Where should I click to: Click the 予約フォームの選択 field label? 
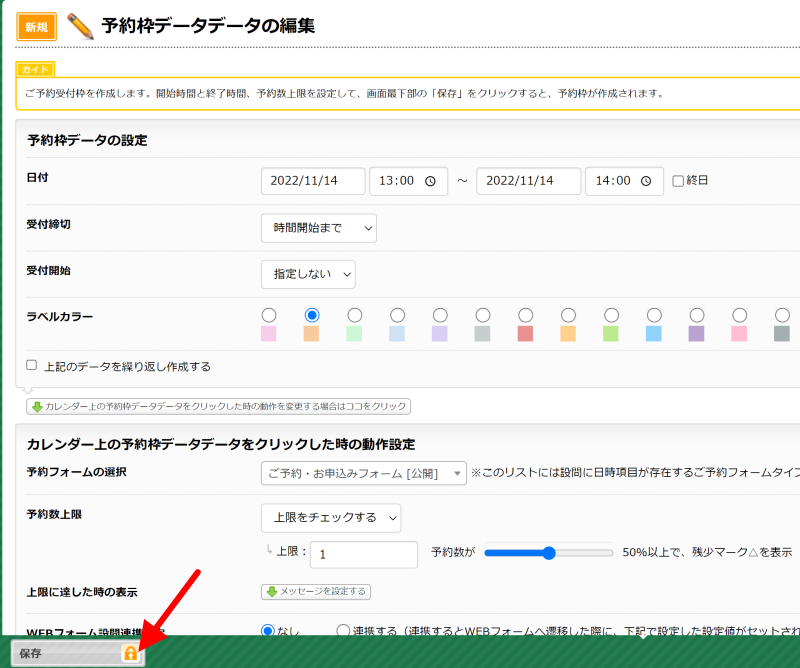tap(77, 472)
